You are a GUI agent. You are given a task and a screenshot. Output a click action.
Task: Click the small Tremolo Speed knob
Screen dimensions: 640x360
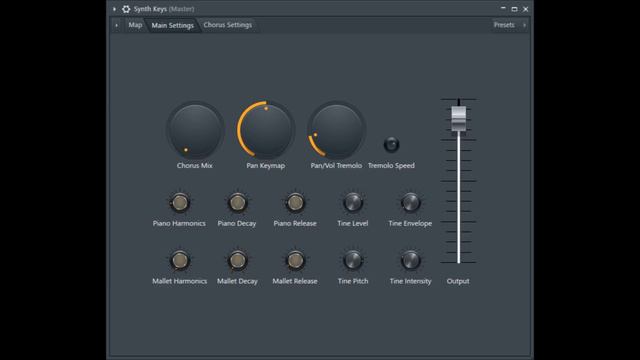(391, 144)
